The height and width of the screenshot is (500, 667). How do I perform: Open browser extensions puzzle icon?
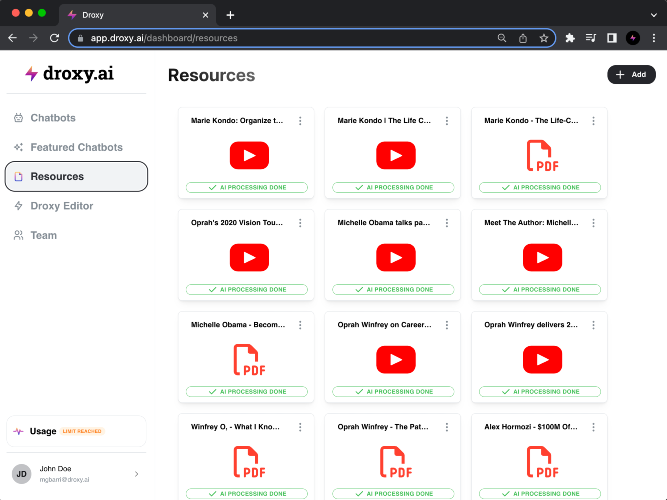[x=570, y=38]
